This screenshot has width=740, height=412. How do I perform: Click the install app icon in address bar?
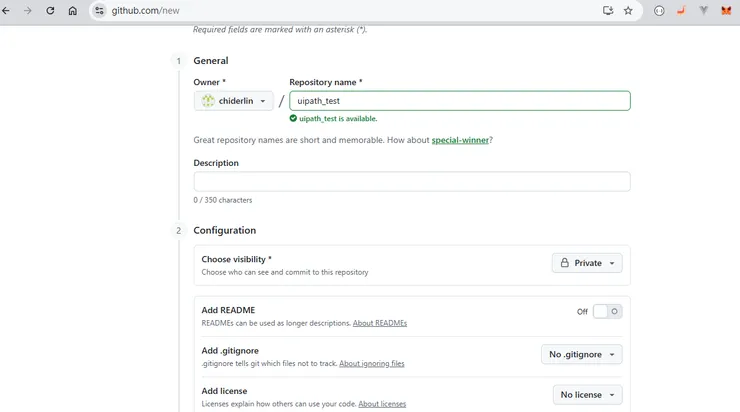click(x=607, y=11)
